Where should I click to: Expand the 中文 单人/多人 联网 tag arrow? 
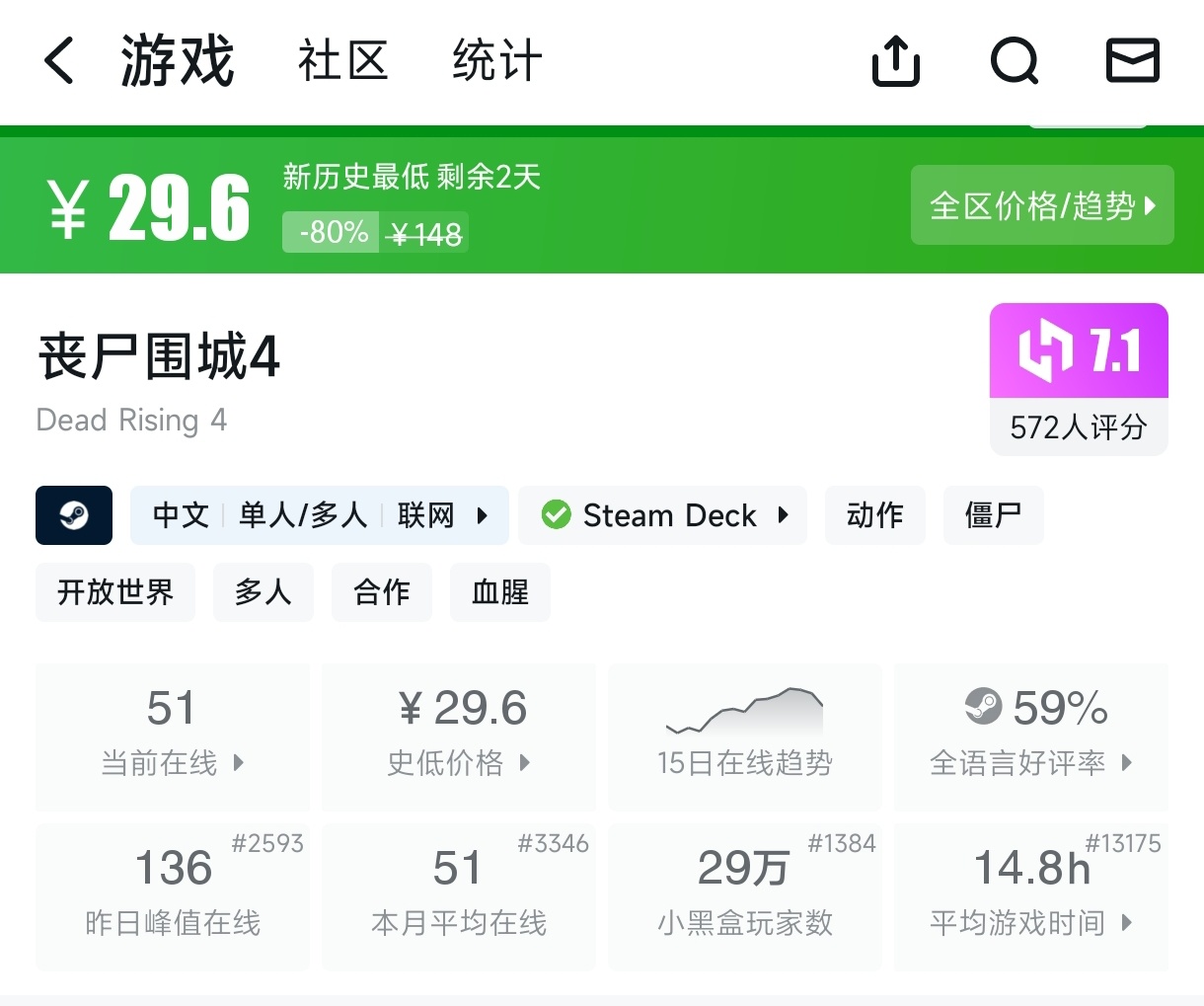(x=483, y=515)
